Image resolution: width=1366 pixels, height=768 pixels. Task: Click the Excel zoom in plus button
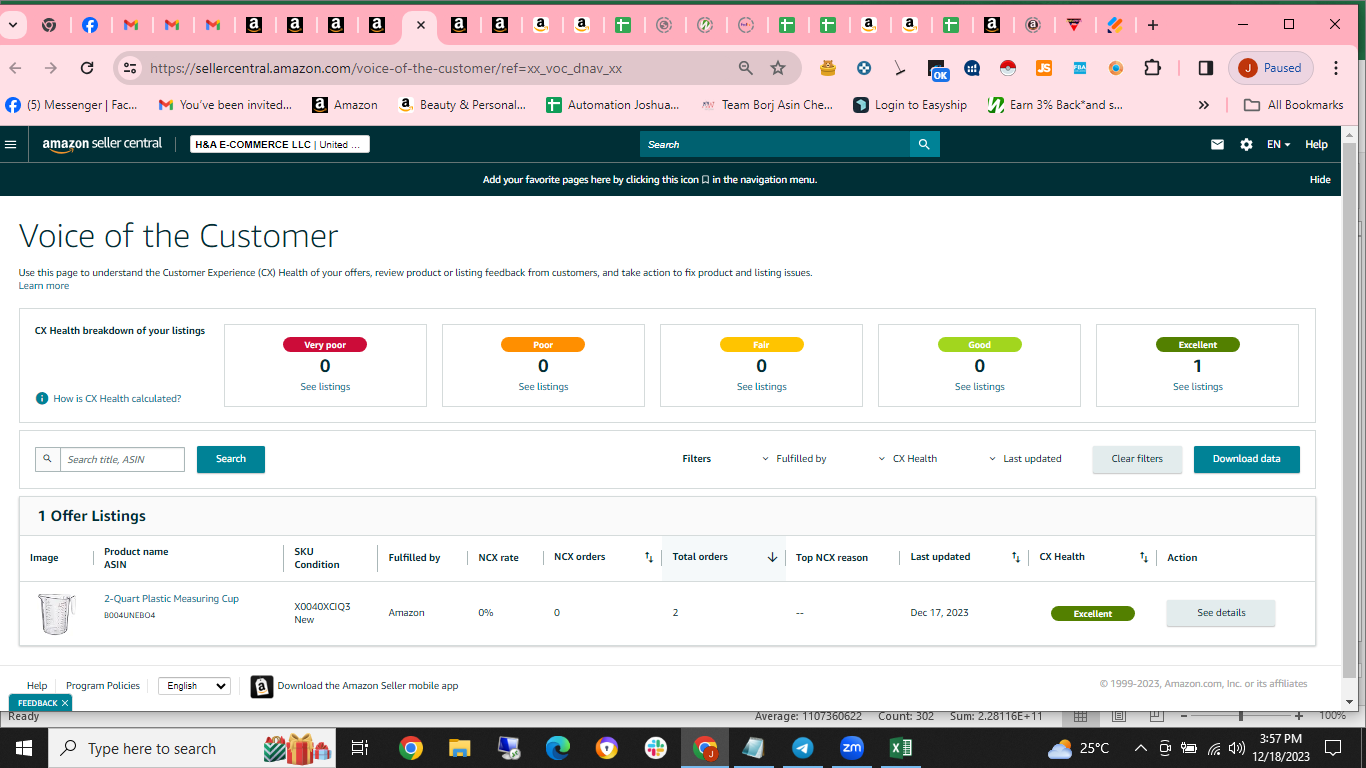(1299, 716)
